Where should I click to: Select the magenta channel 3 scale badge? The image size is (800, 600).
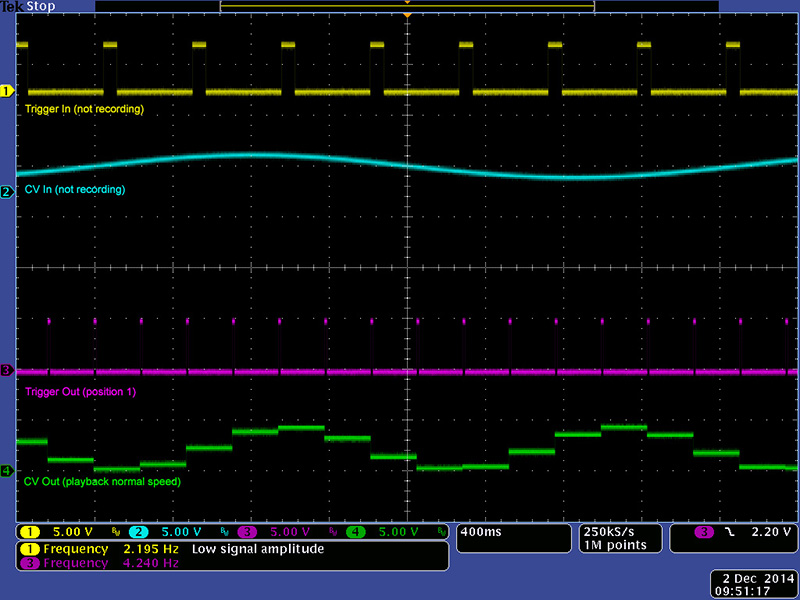click(247, 532)
